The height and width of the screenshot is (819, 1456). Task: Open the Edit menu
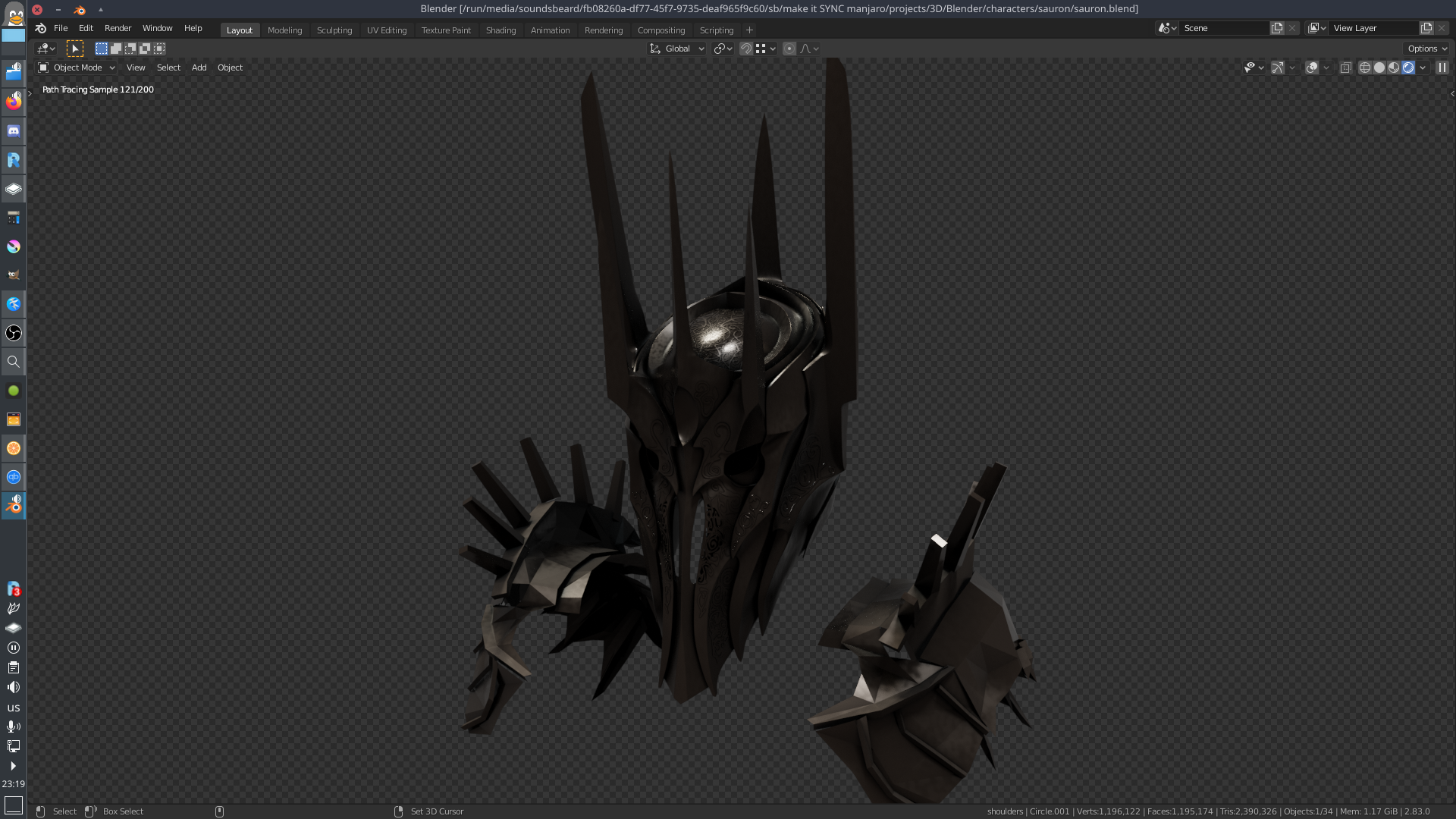86,28
